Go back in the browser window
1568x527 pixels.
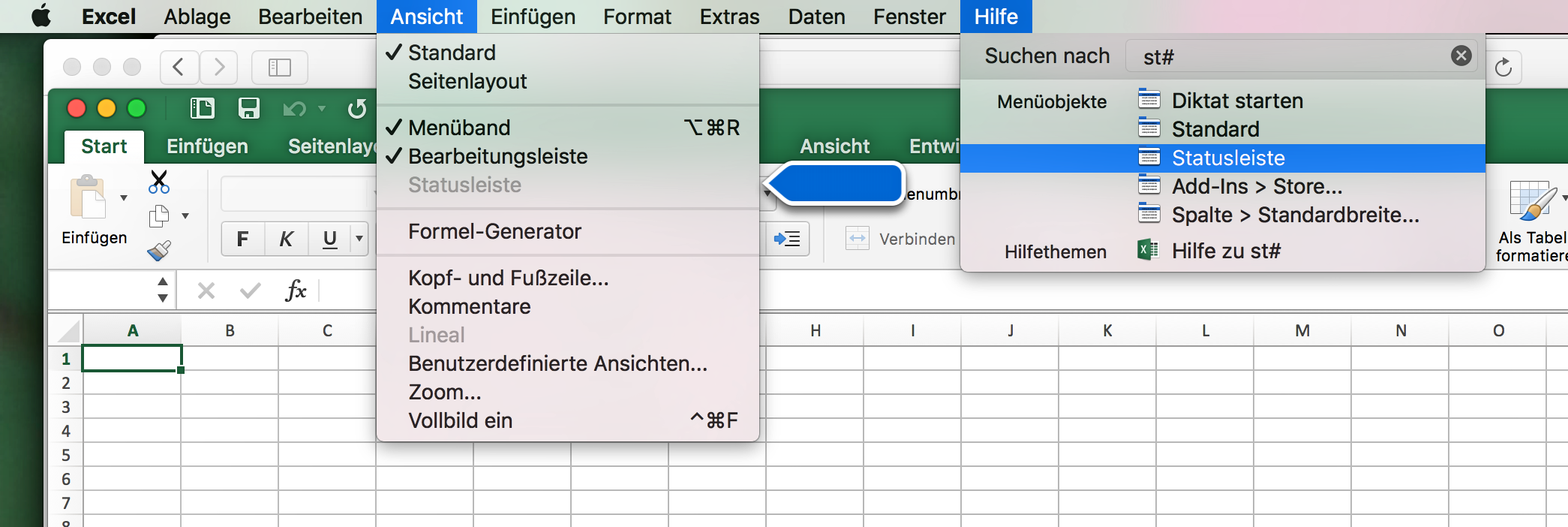(x=179, y=68)
